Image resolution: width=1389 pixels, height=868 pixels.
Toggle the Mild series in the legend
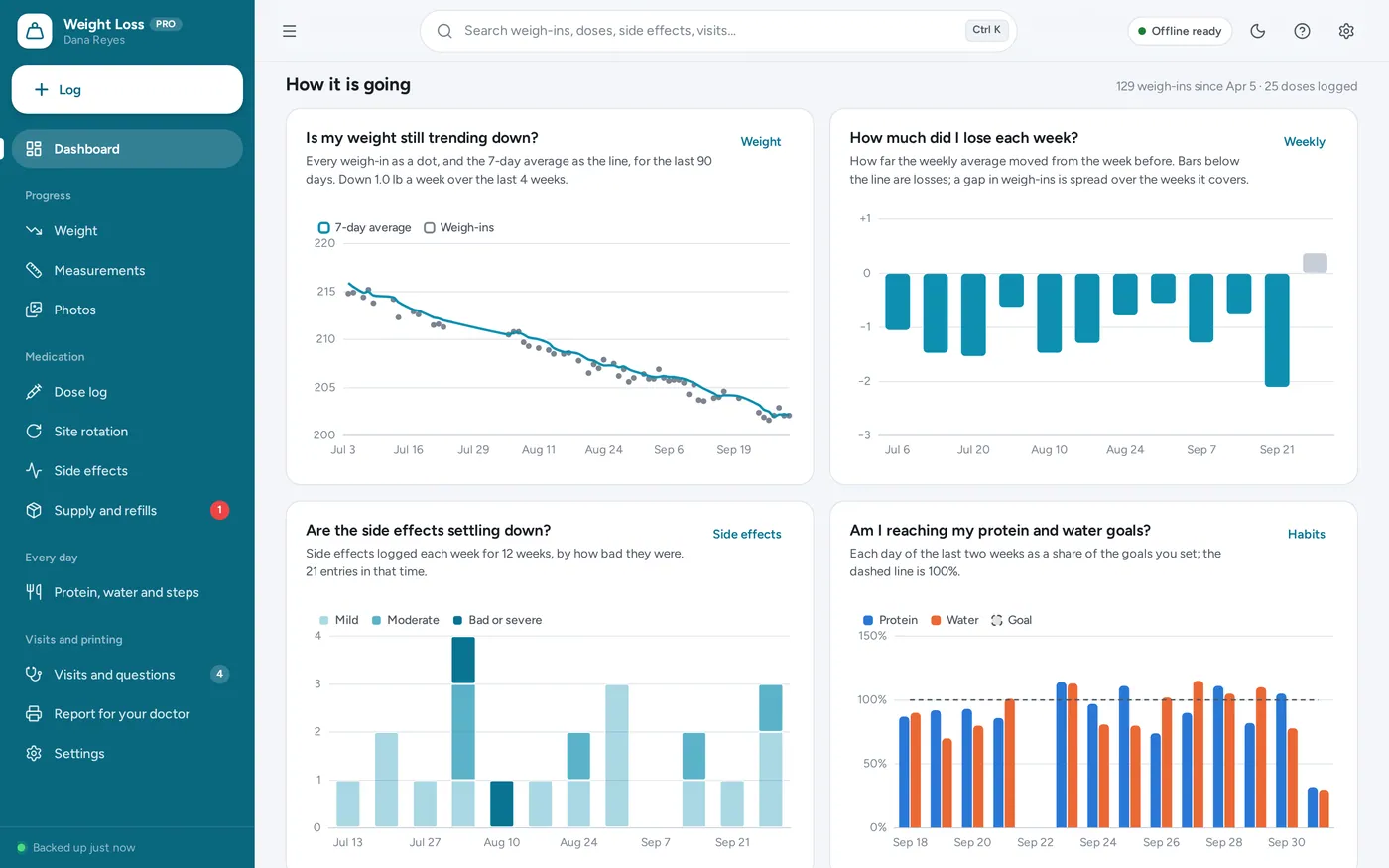coord(338,620)
